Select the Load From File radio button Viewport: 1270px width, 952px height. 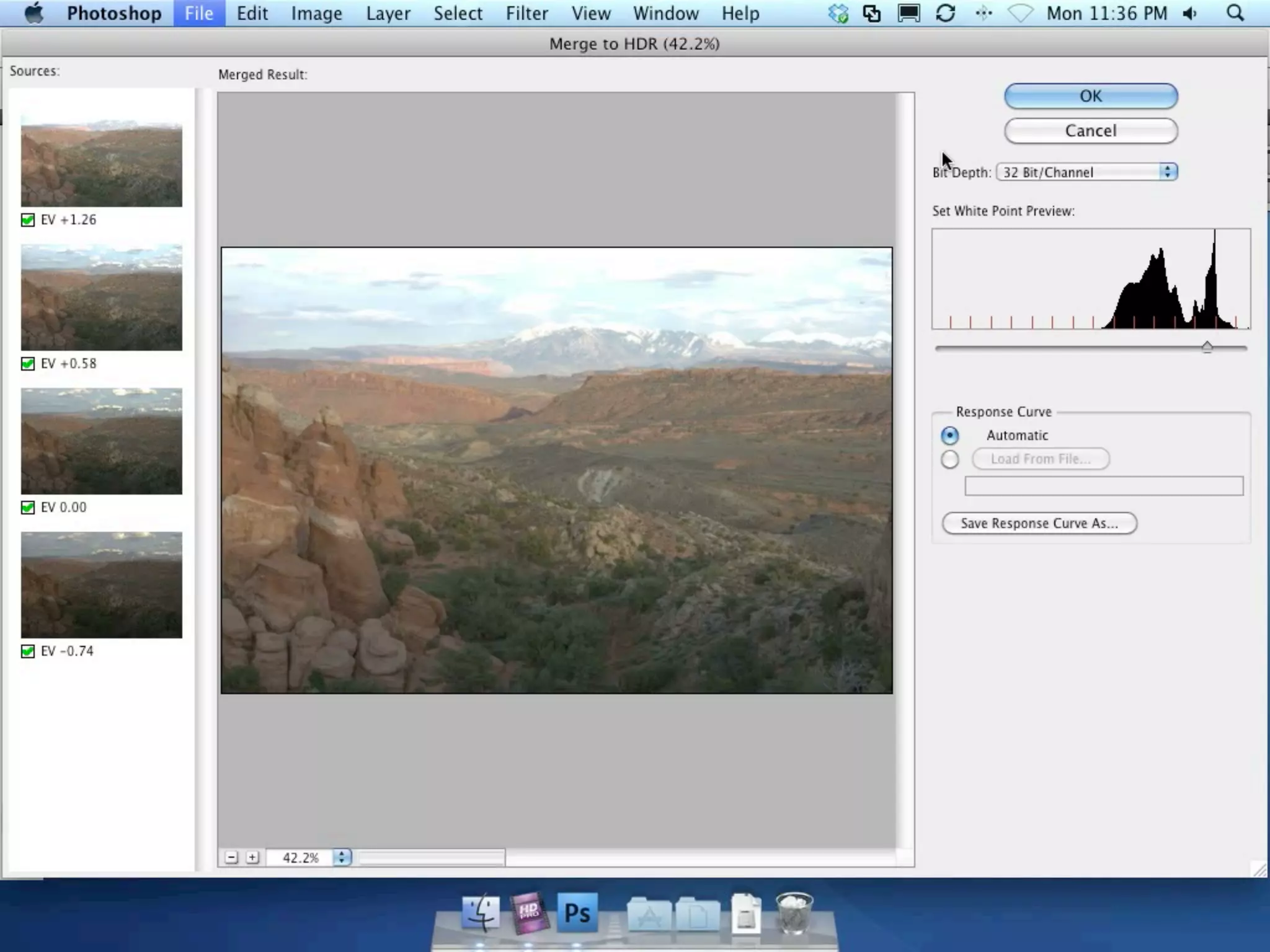coord(949,460)
